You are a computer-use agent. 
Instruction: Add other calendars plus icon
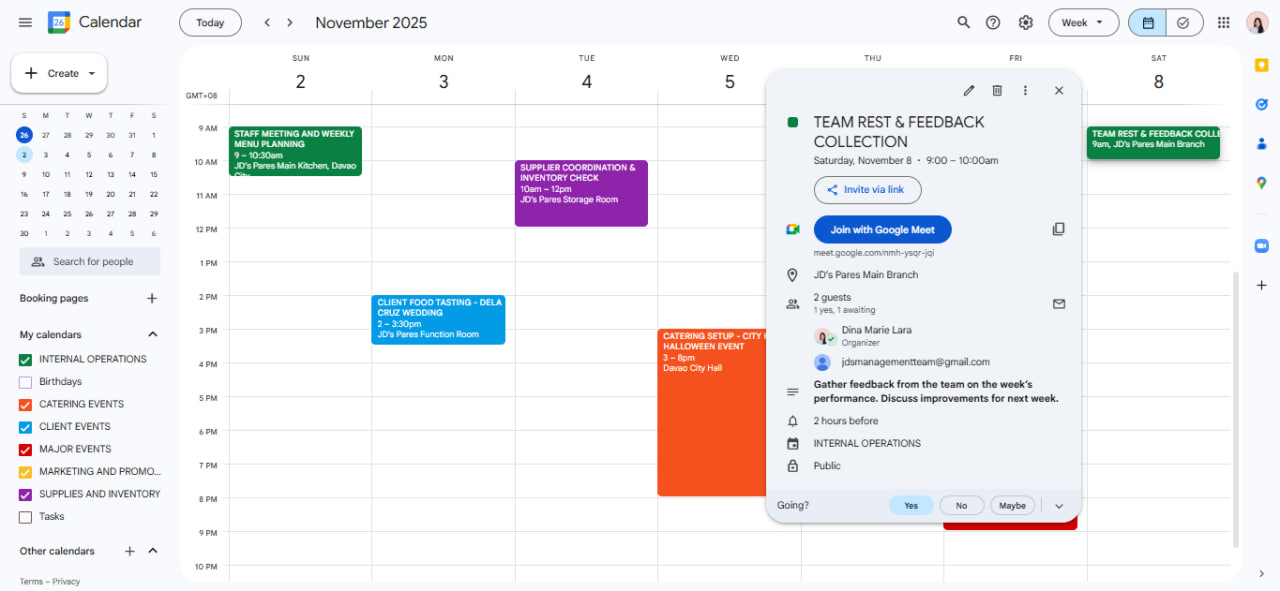pos(129,551)
